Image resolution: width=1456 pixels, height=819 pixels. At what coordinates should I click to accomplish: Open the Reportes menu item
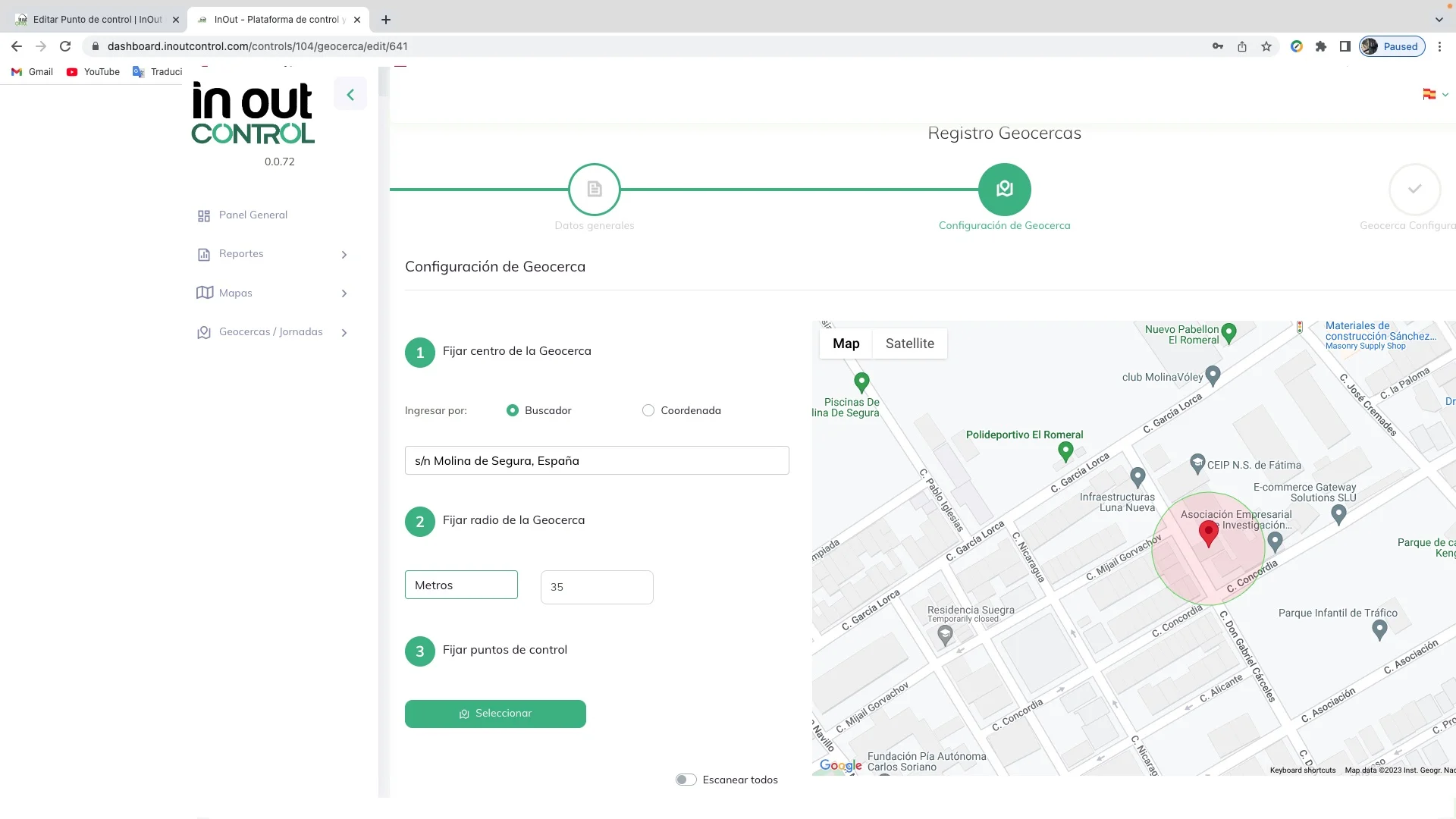(x=241, y=254)
